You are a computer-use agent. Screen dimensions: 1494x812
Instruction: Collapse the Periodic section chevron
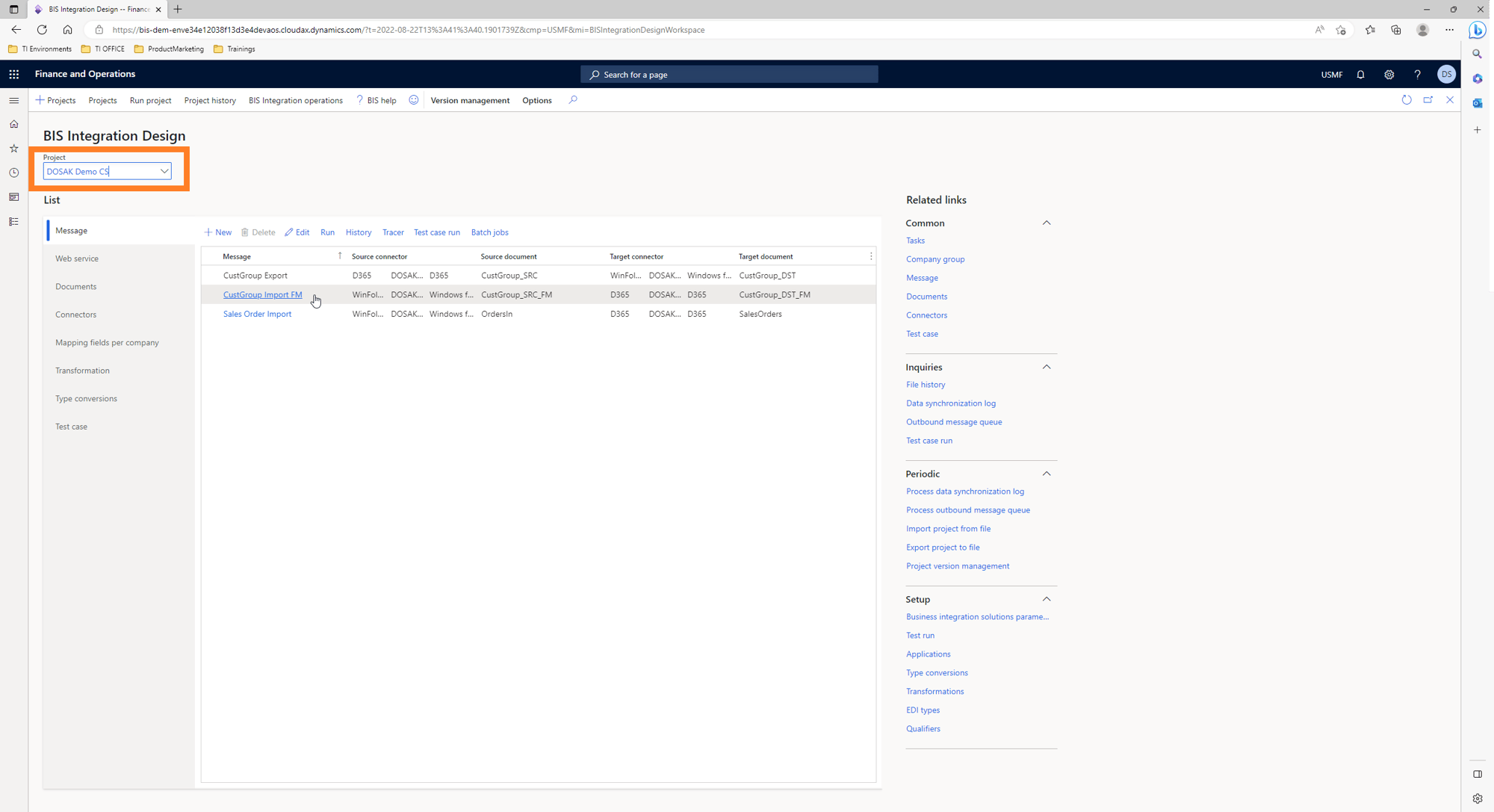[x=1046, y=474]
